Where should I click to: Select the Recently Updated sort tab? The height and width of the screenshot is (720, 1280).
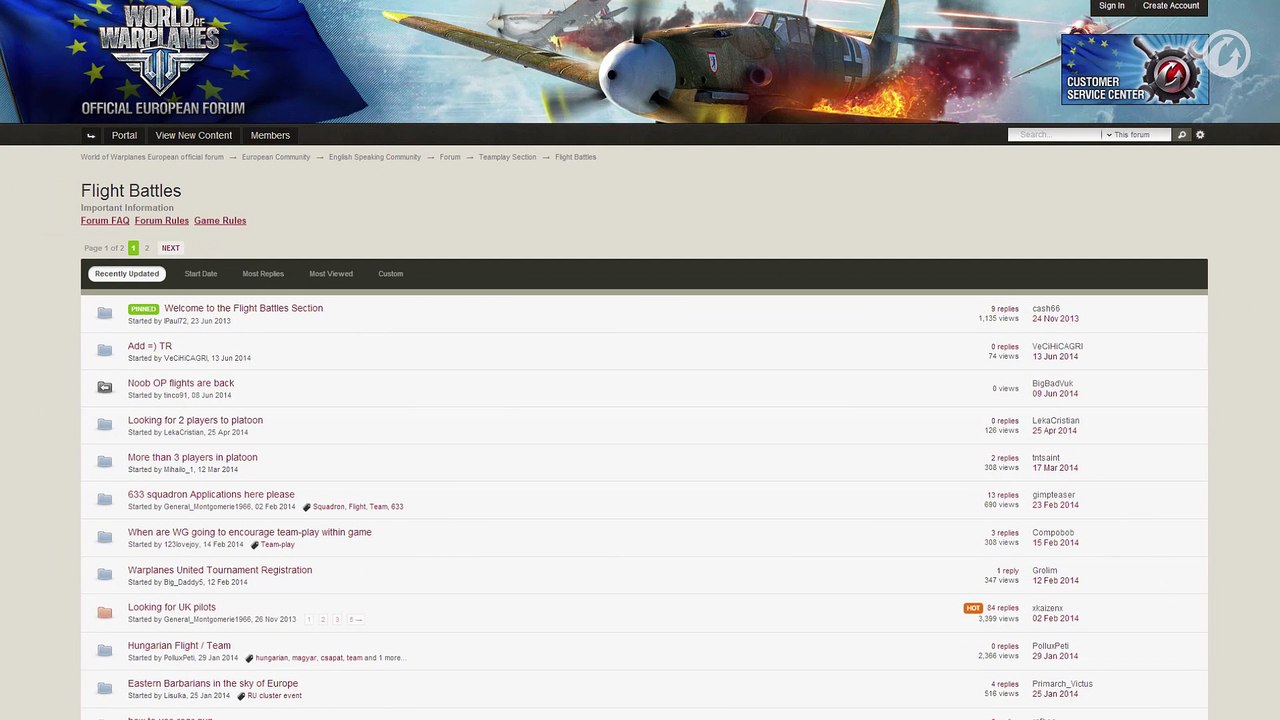coord(127,274)
